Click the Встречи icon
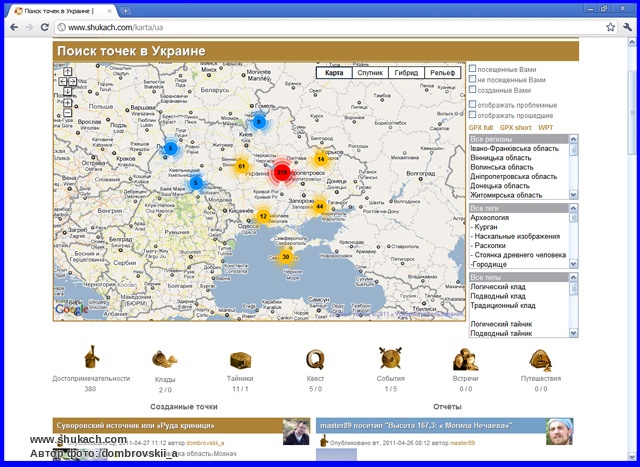The height and width of the screenshot is (467, 640). click(x=465, y=359)
